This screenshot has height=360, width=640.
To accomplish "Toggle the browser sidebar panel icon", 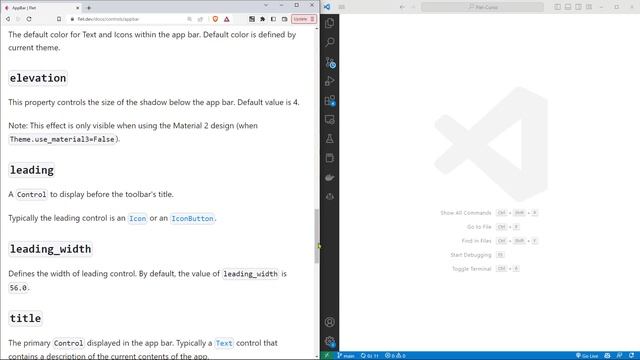I will pos(273,19).
